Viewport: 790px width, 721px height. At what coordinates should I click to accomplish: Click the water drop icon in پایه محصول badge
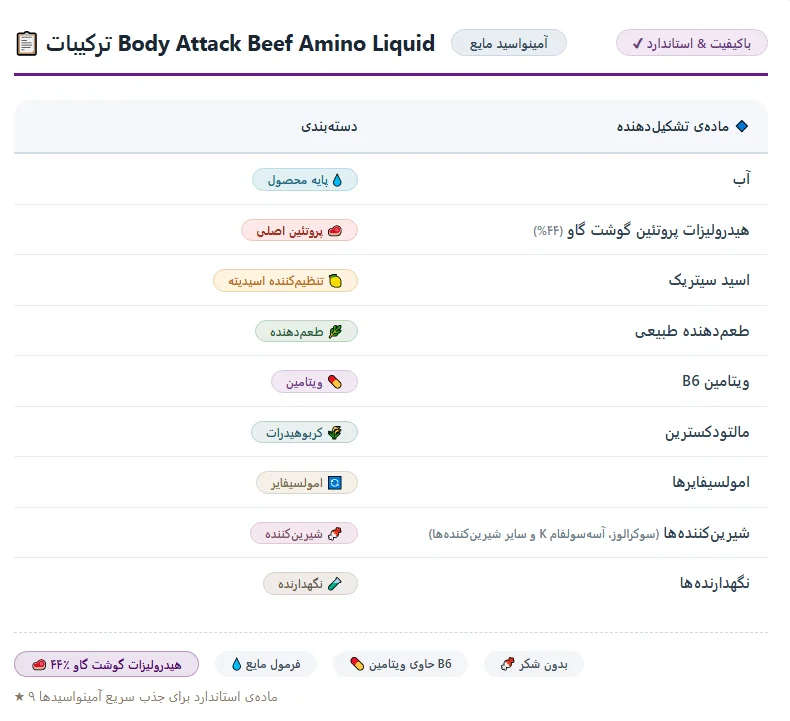pyautogui.click(x=338, y=180)
